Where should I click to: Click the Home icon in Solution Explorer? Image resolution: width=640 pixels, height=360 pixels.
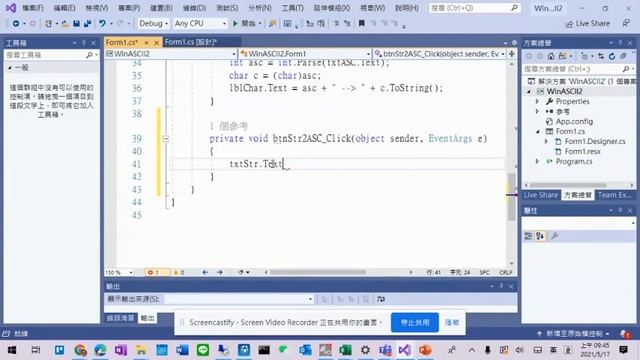(551, 56)
